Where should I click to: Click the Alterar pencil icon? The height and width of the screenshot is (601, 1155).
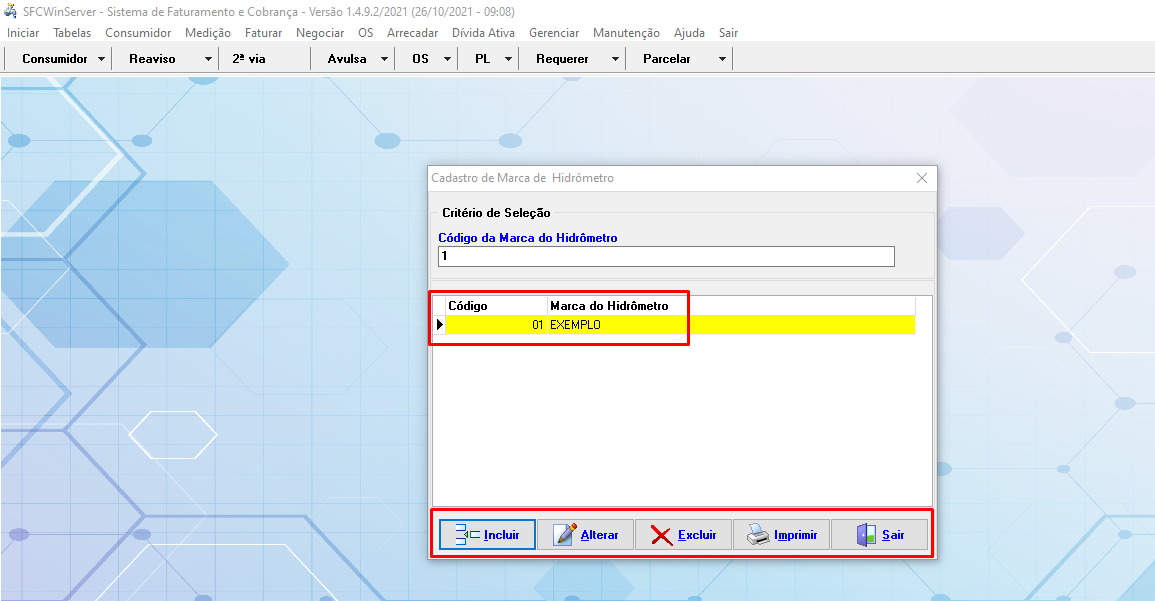(x=565, y=535)
